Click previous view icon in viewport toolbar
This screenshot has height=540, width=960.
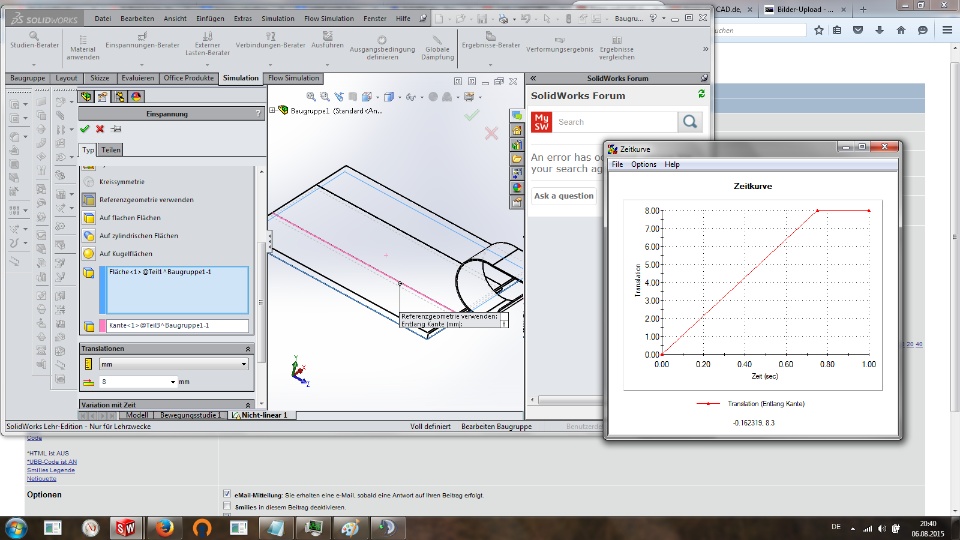pyautogui.click(x=339, y=97)
